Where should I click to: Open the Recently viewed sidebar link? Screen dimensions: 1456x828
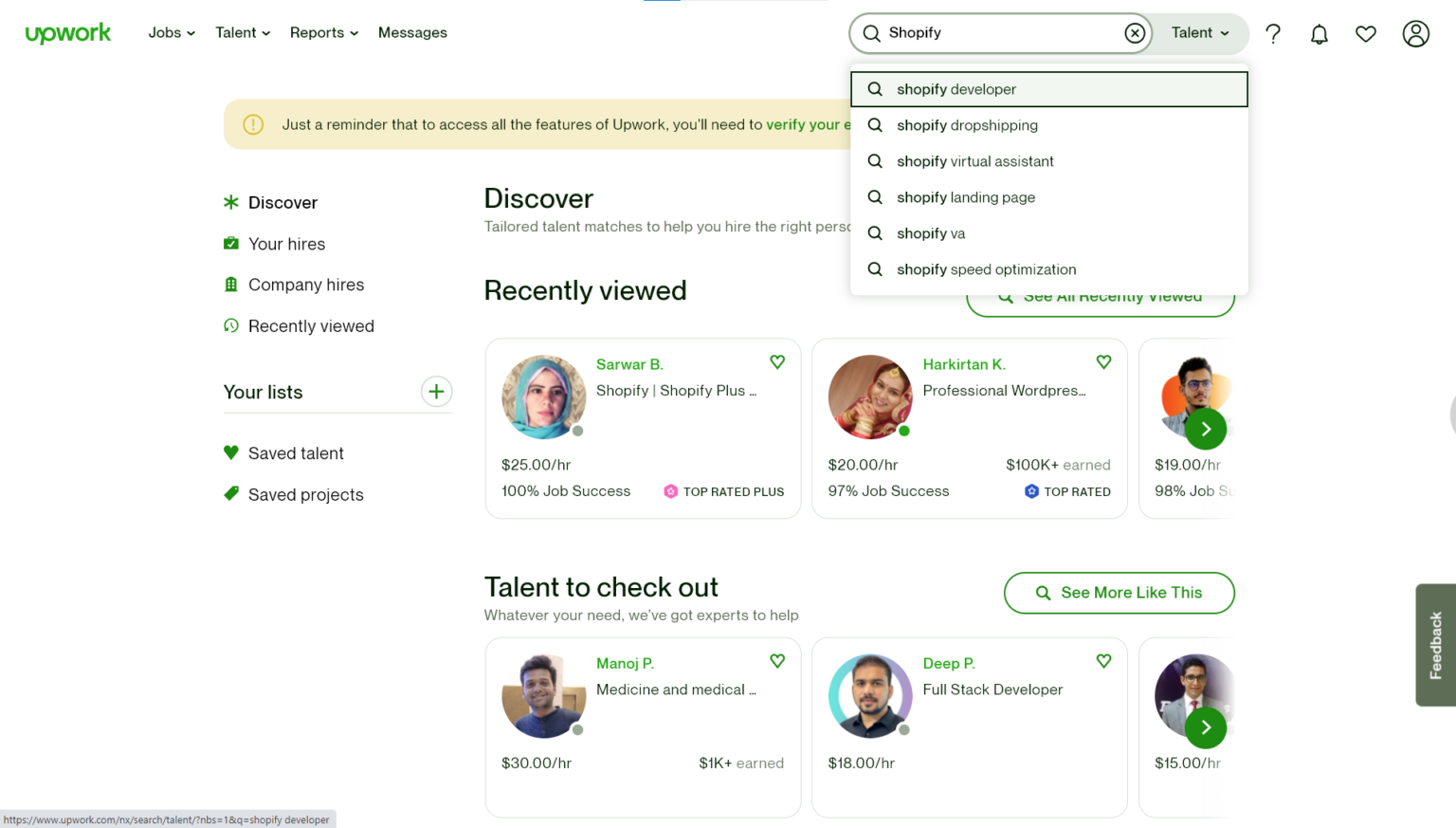click(310, 325)
